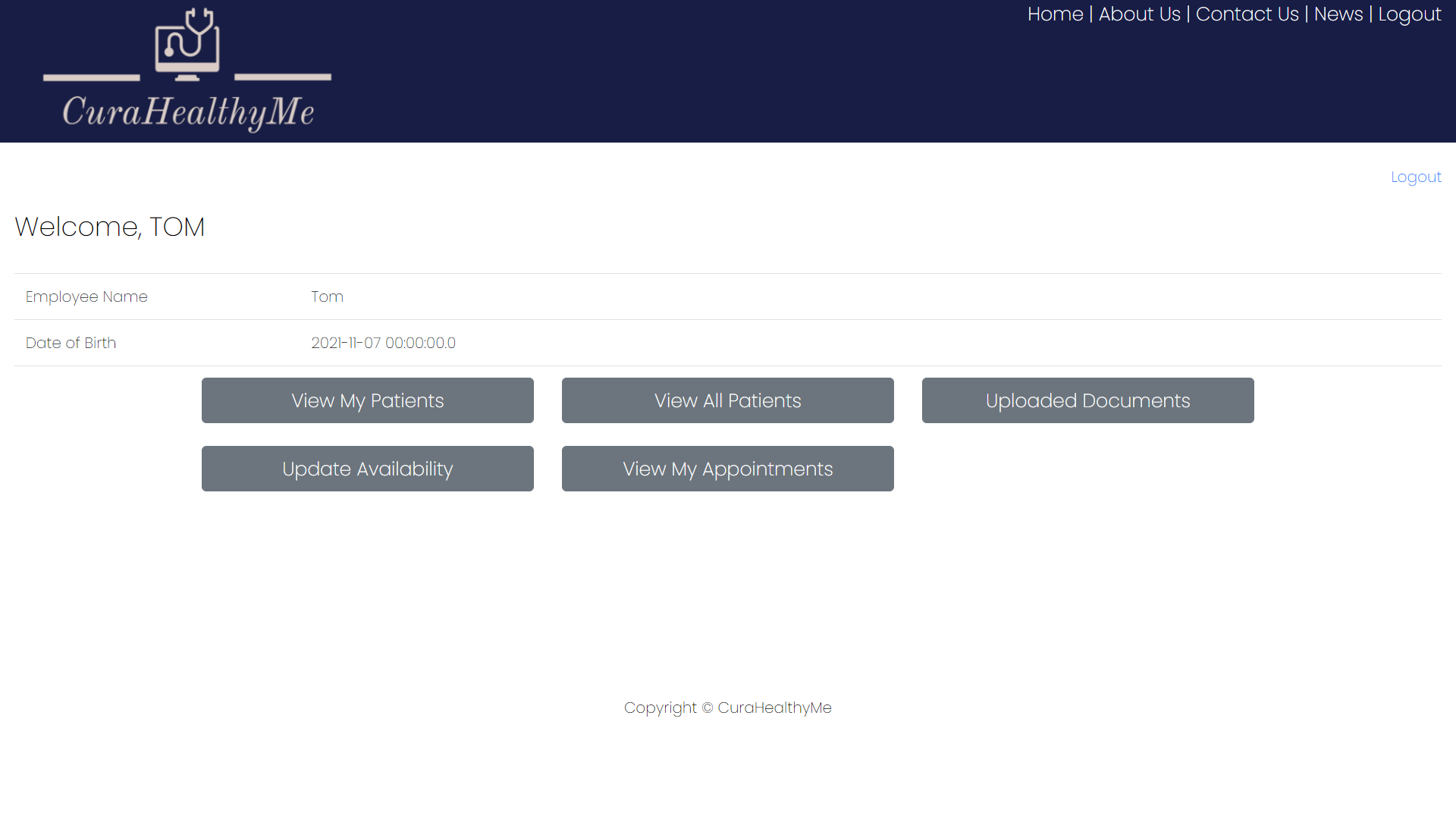
Task: Click the Date of Birth field value
Action: coord(383,342)
